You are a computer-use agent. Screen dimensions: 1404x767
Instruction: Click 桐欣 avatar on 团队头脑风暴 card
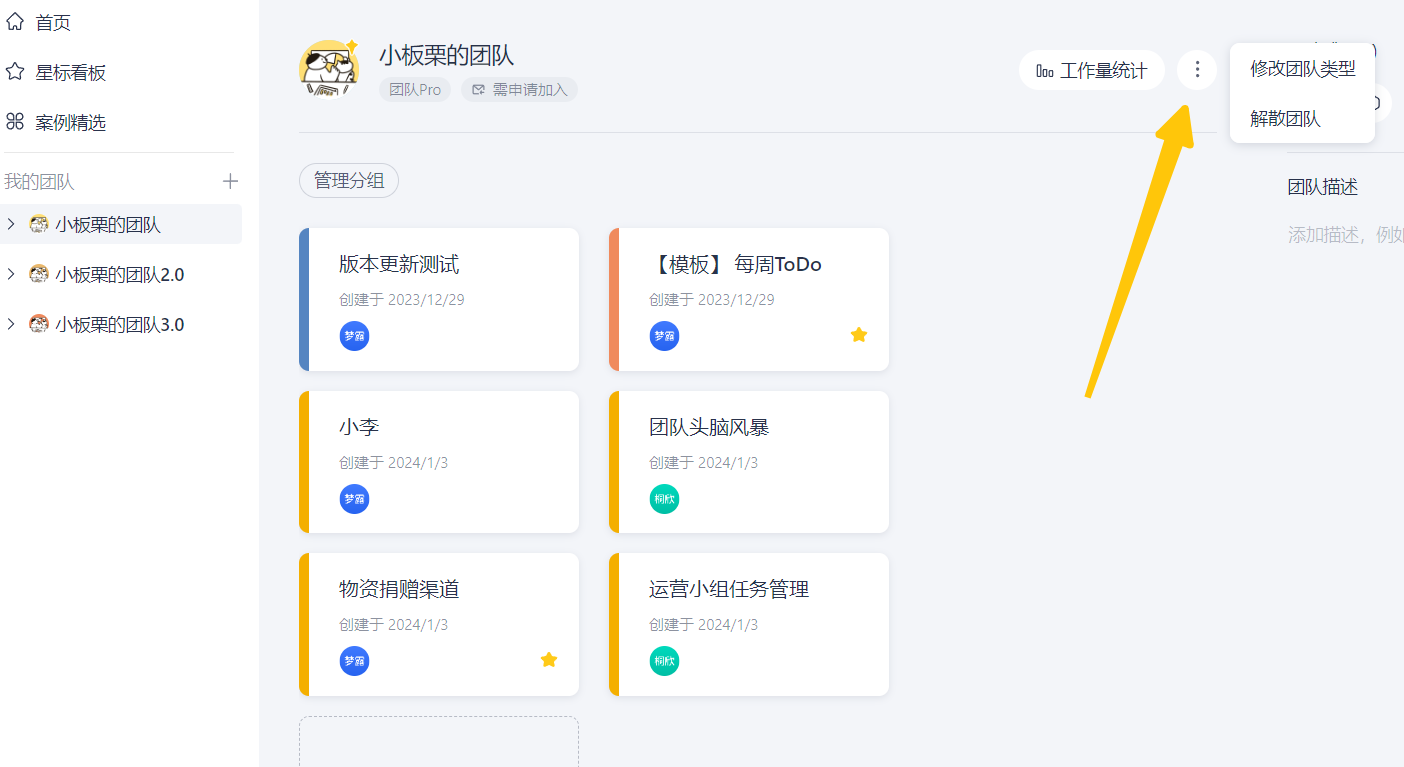pos(664,499)
